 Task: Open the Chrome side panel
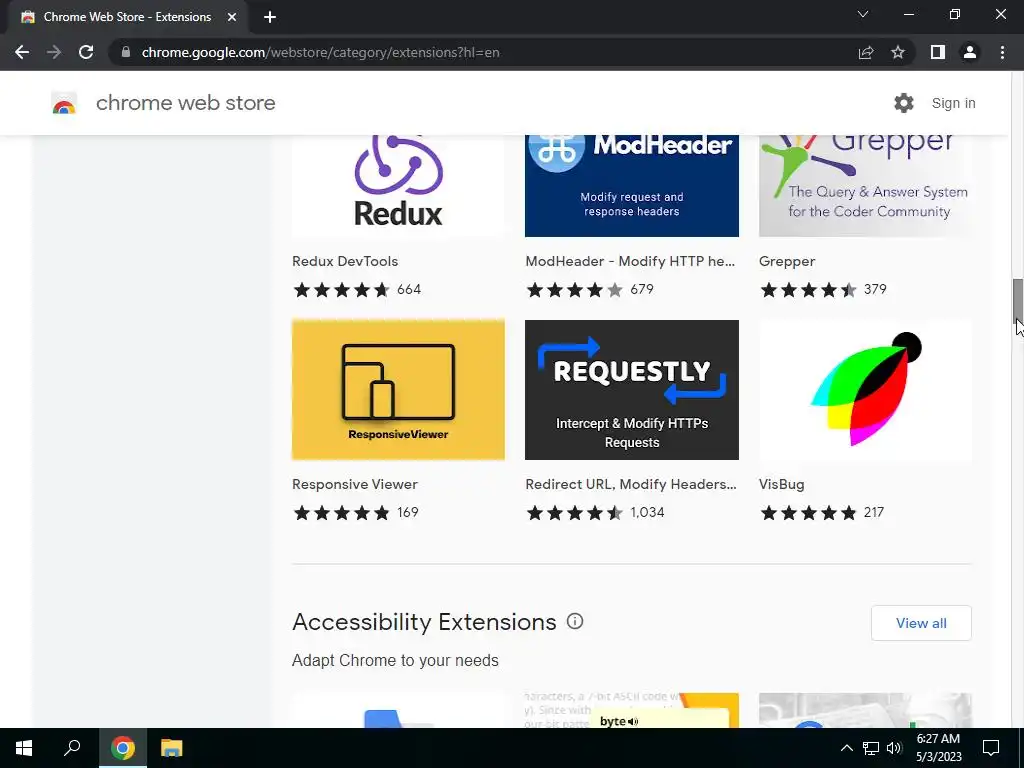tap(938, 52)
